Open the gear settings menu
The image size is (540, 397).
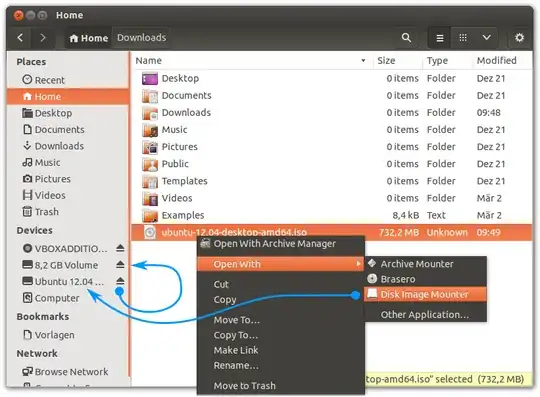[x=519, y=38]
